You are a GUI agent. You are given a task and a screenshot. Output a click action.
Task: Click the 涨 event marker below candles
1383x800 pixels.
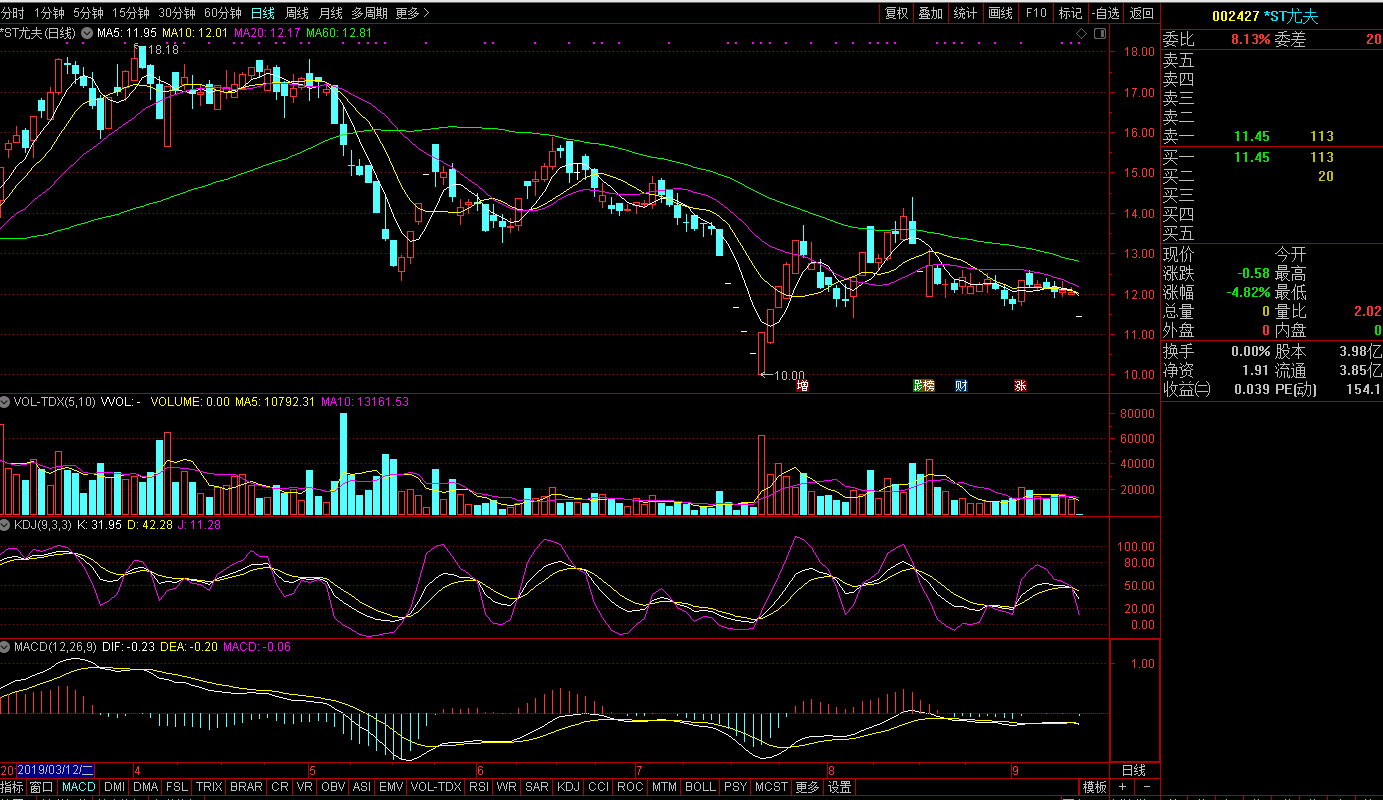pyautogui.click(x=1020, y=386)
